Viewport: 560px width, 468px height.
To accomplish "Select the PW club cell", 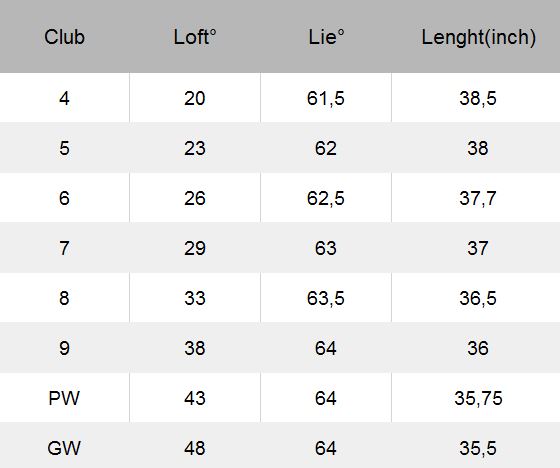I will pyautogui.click(x=64, y=398).
